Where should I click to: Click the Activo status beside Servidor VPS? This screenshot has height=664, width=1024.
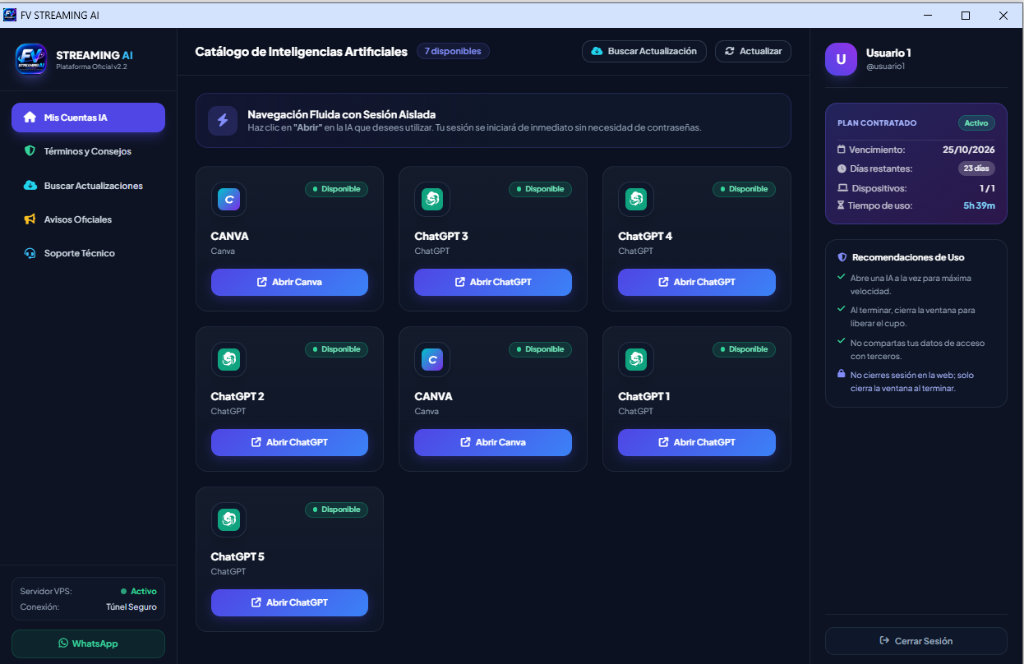[138, 592]
